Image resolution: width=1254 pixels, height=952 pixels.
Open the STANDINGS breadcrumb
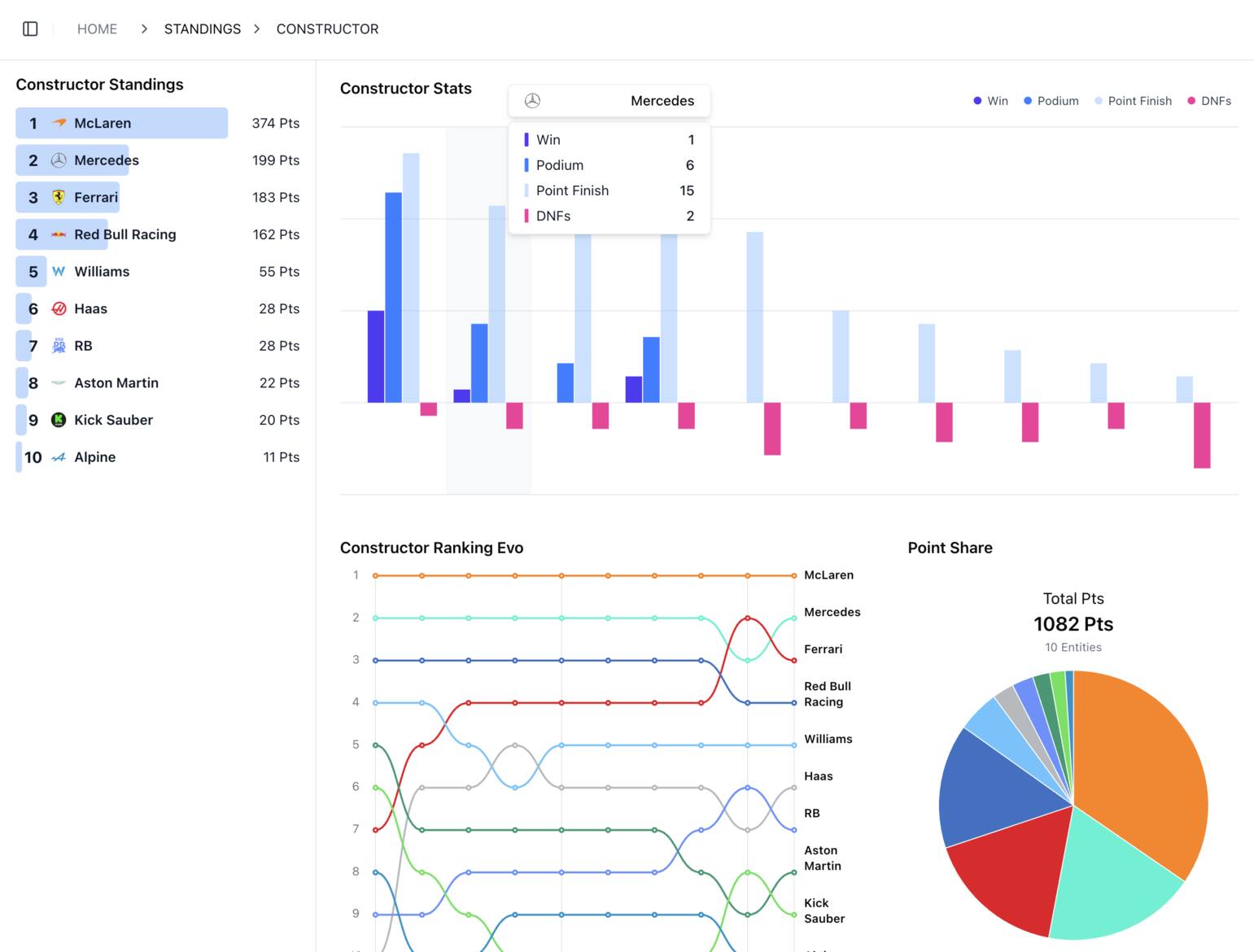pyautogui.click(x=203, y=28)
